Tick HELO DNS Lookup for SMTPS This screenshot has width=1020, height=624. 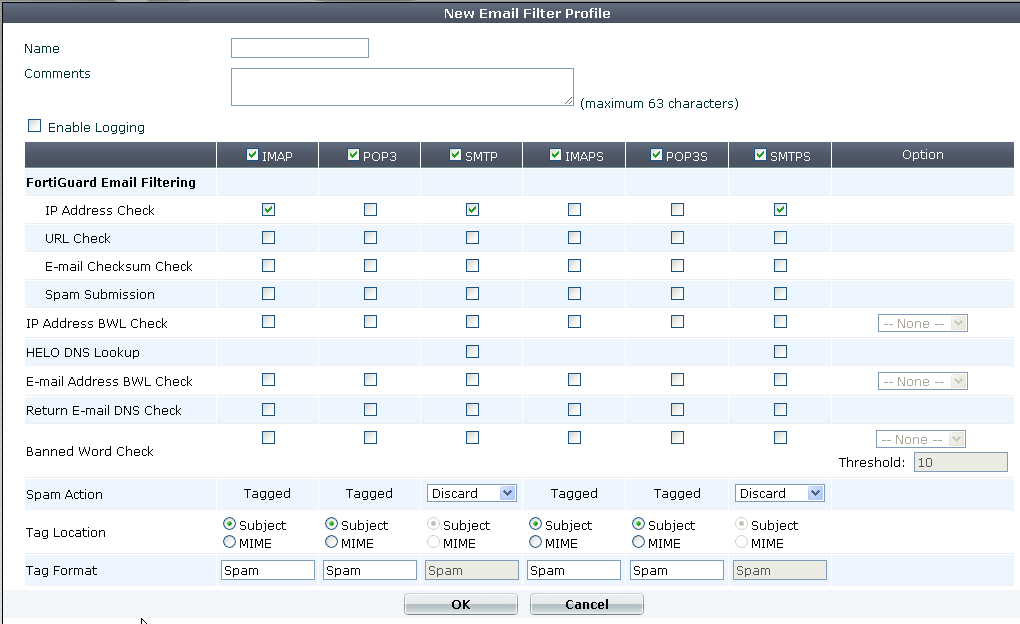tap(780, 352)
